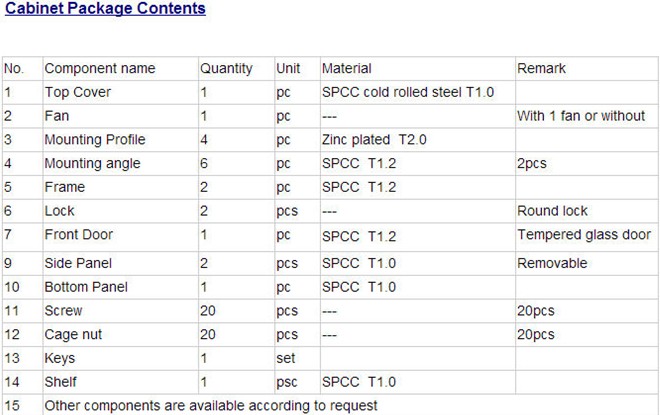Select the Bottom Panel cell

[86, 287]
